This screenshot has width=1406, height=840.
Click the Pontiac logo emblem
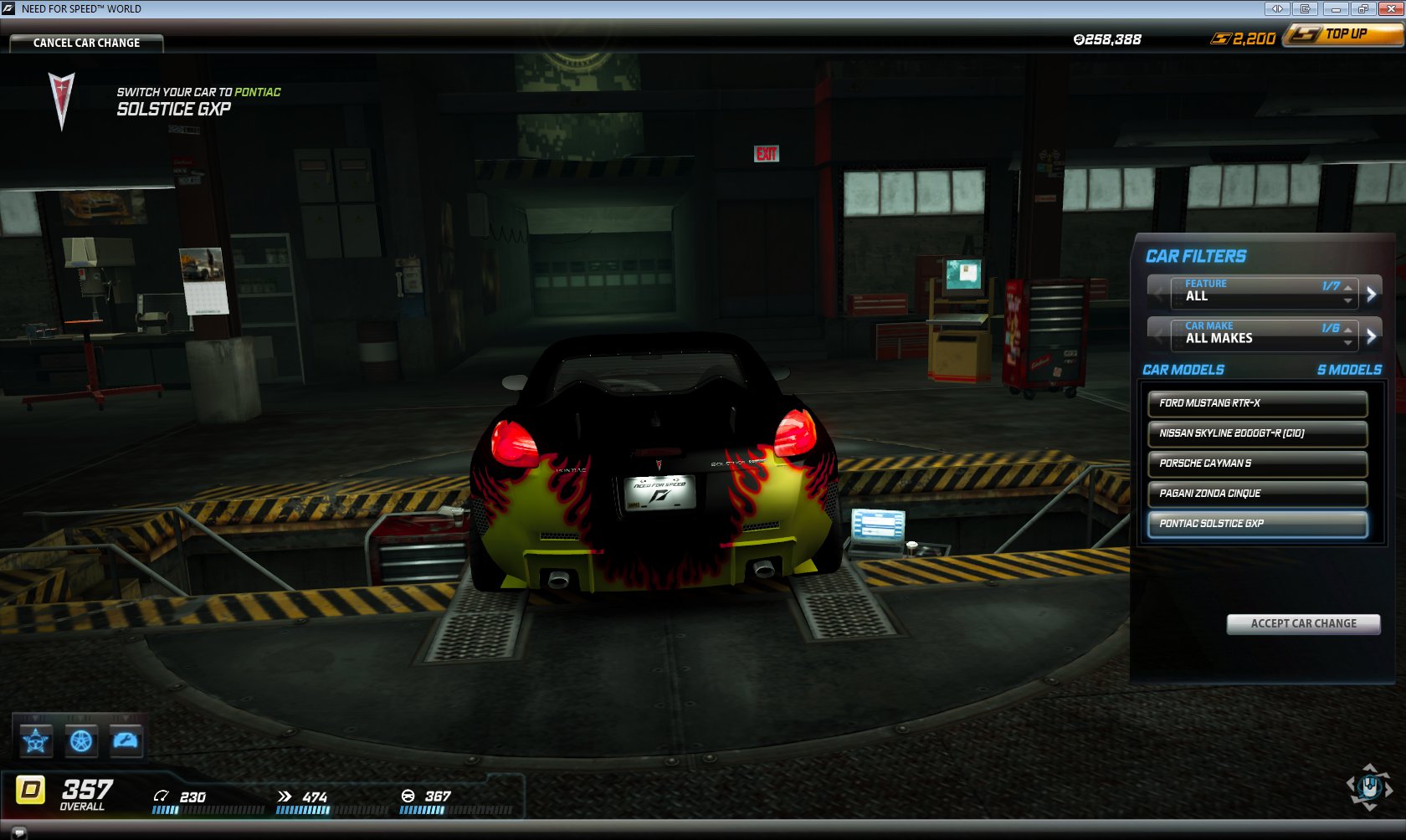click(x=61, y=100)
